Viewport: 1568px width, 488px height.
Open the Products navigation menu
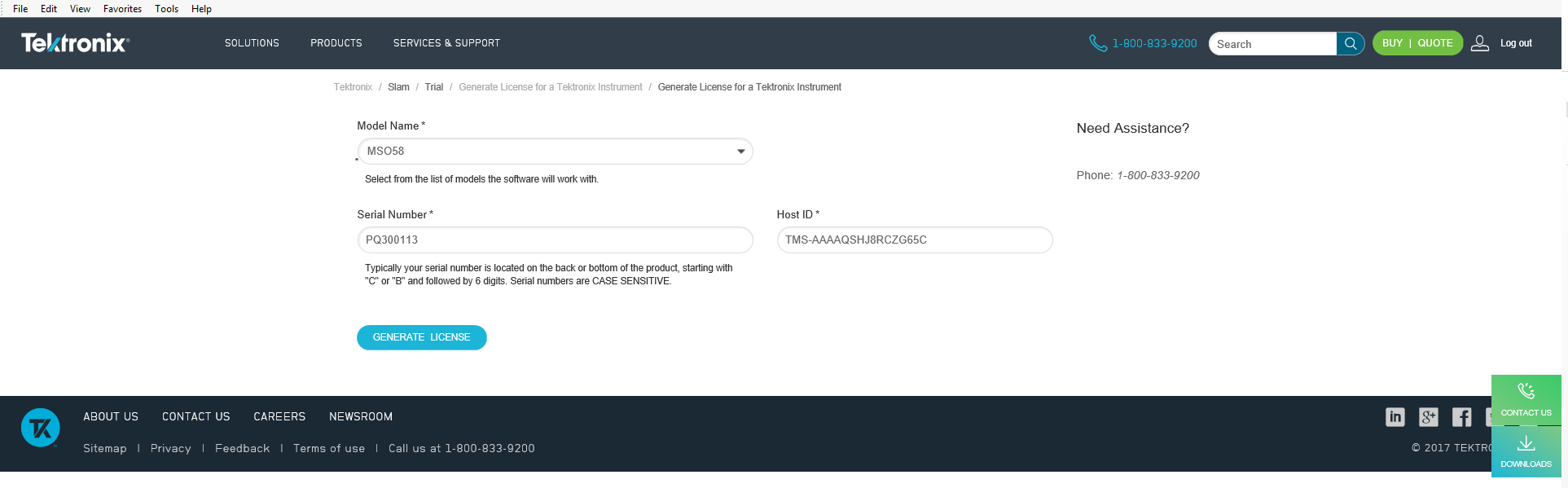(x=336, y=43)
